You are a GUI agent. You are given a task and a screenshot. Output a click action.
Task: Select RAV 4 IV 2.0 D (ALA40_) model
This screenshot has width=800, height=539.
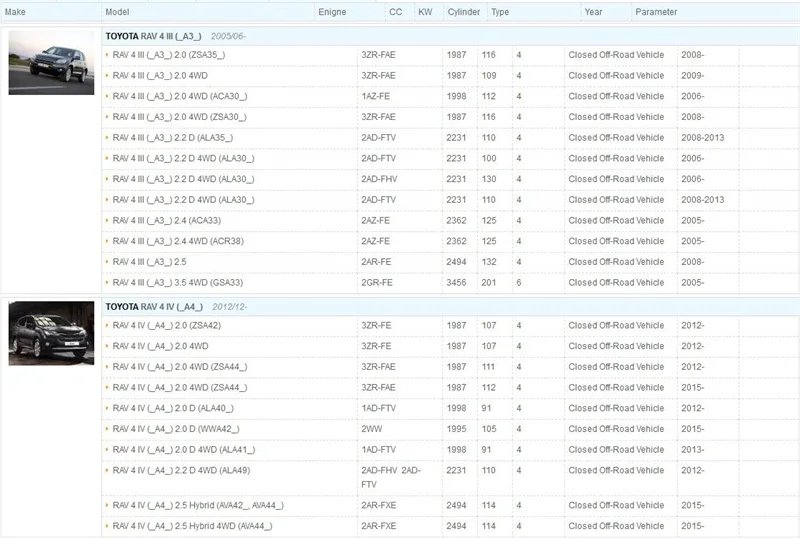pos(173,408)
